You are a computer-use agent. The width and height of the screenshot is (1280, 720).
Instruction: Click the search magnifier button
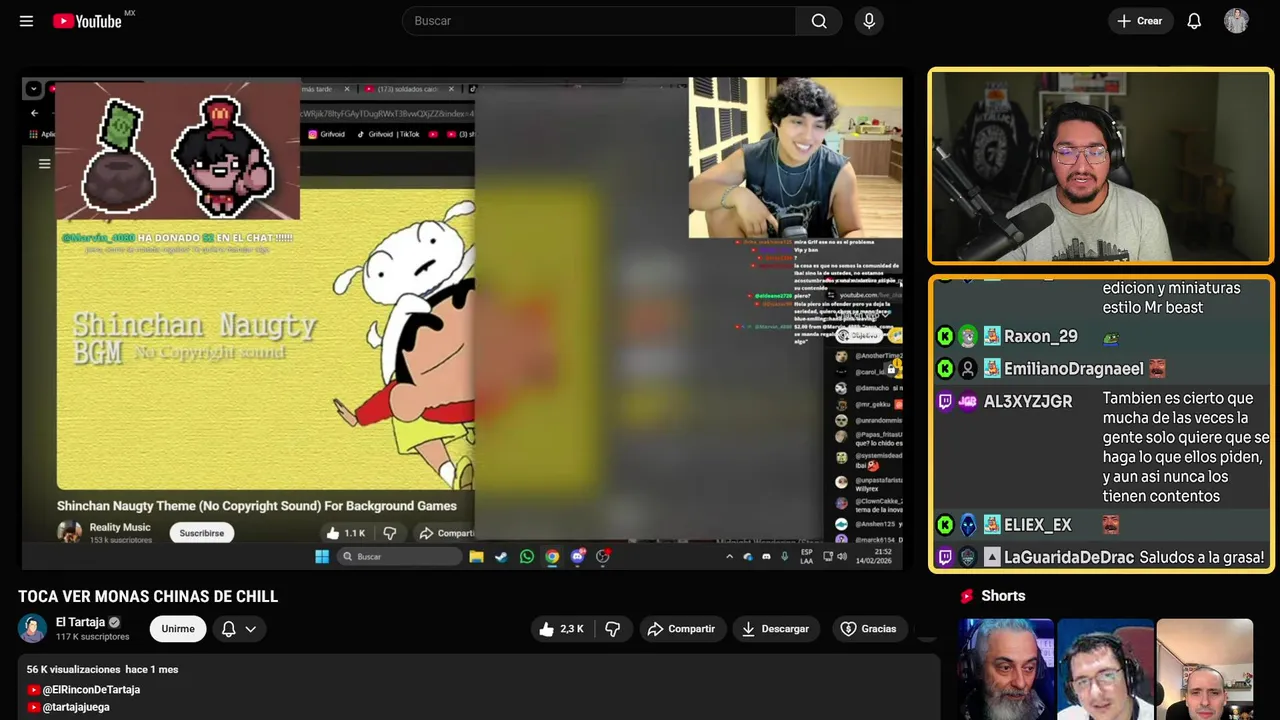pyautogui.click(x=819, y=21)
